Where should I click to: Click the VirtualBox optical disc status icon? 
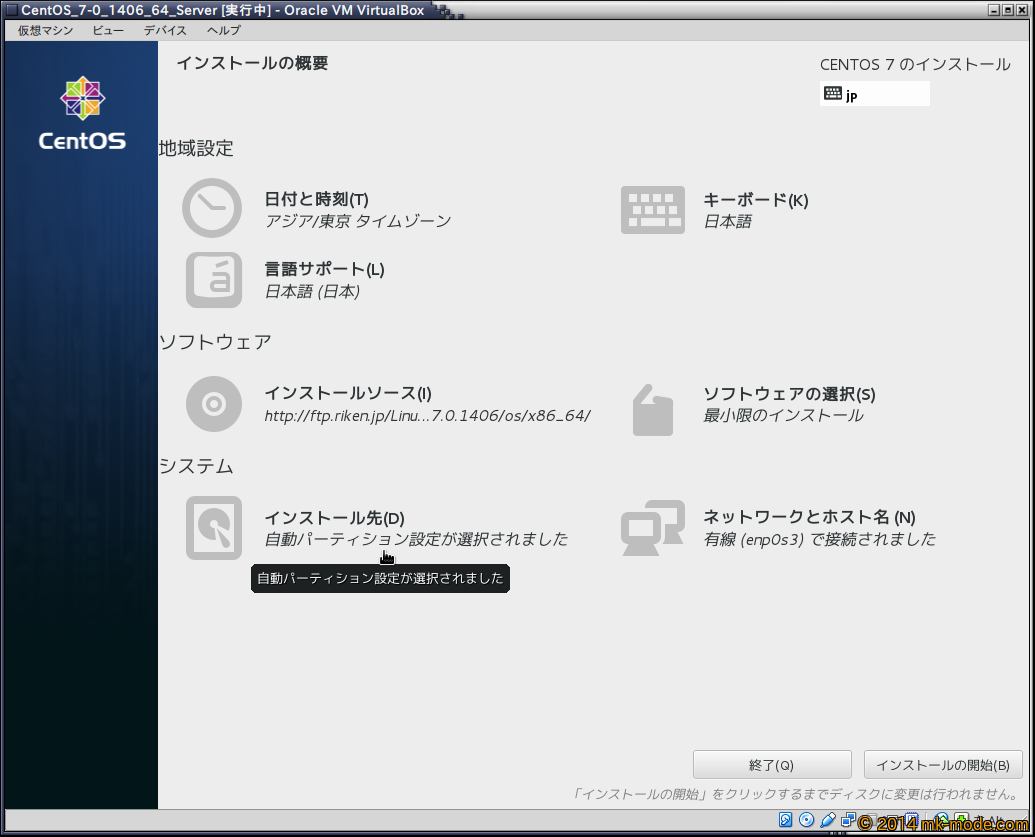click(807, 821)
